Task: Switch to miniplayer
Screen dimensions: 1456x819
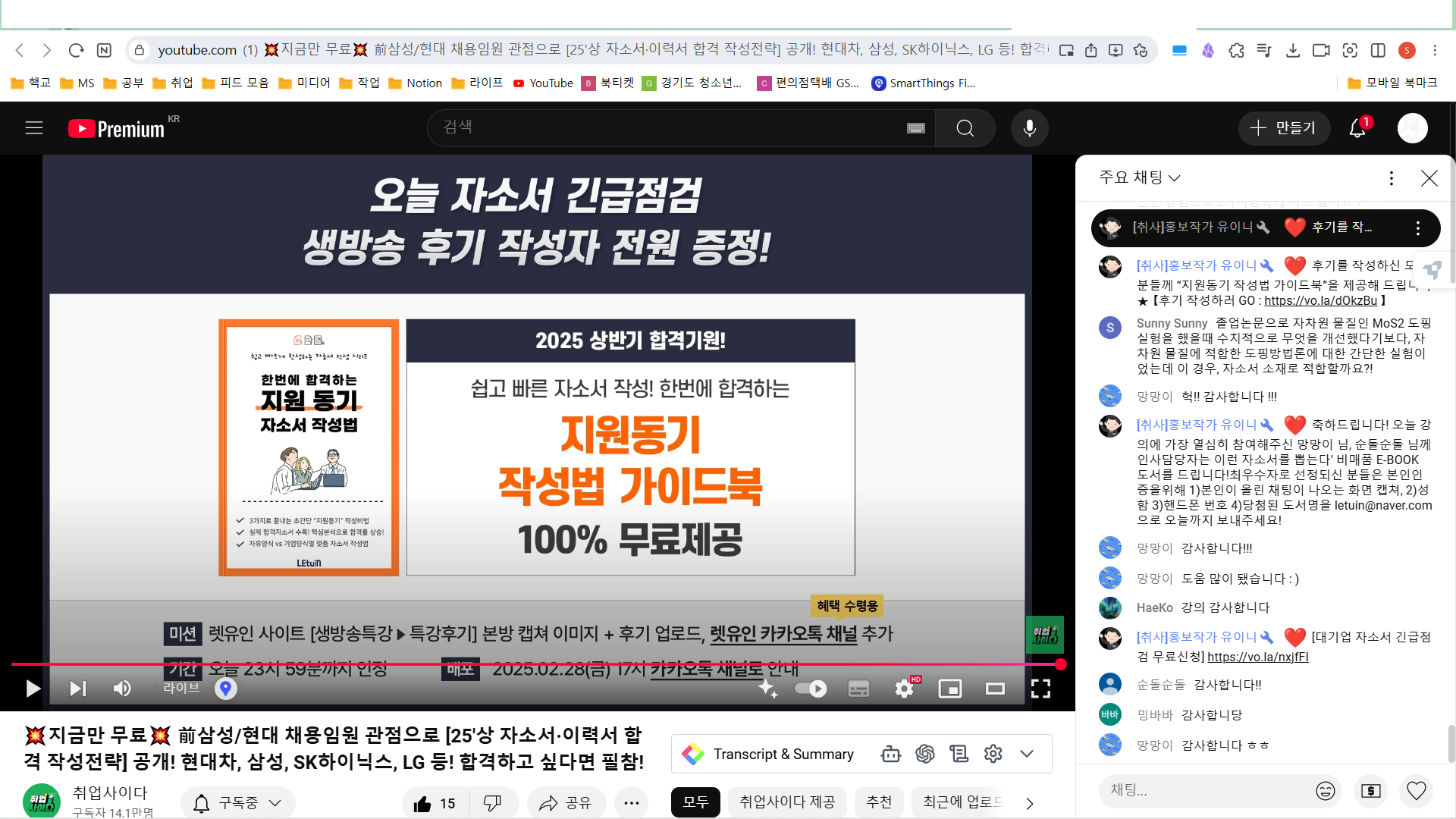Action: [949, 689]
